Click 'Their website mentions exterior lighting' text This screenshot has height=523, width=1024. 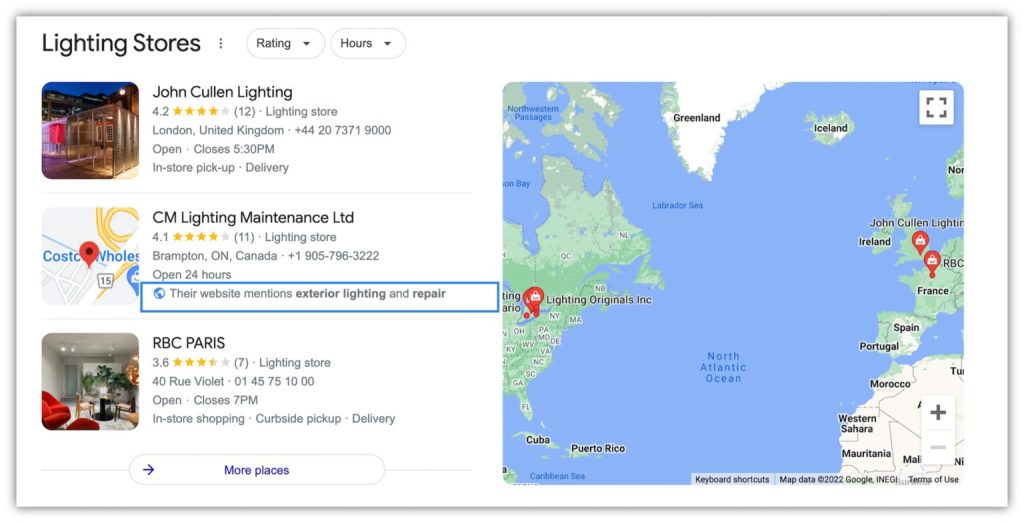[278, 294]
